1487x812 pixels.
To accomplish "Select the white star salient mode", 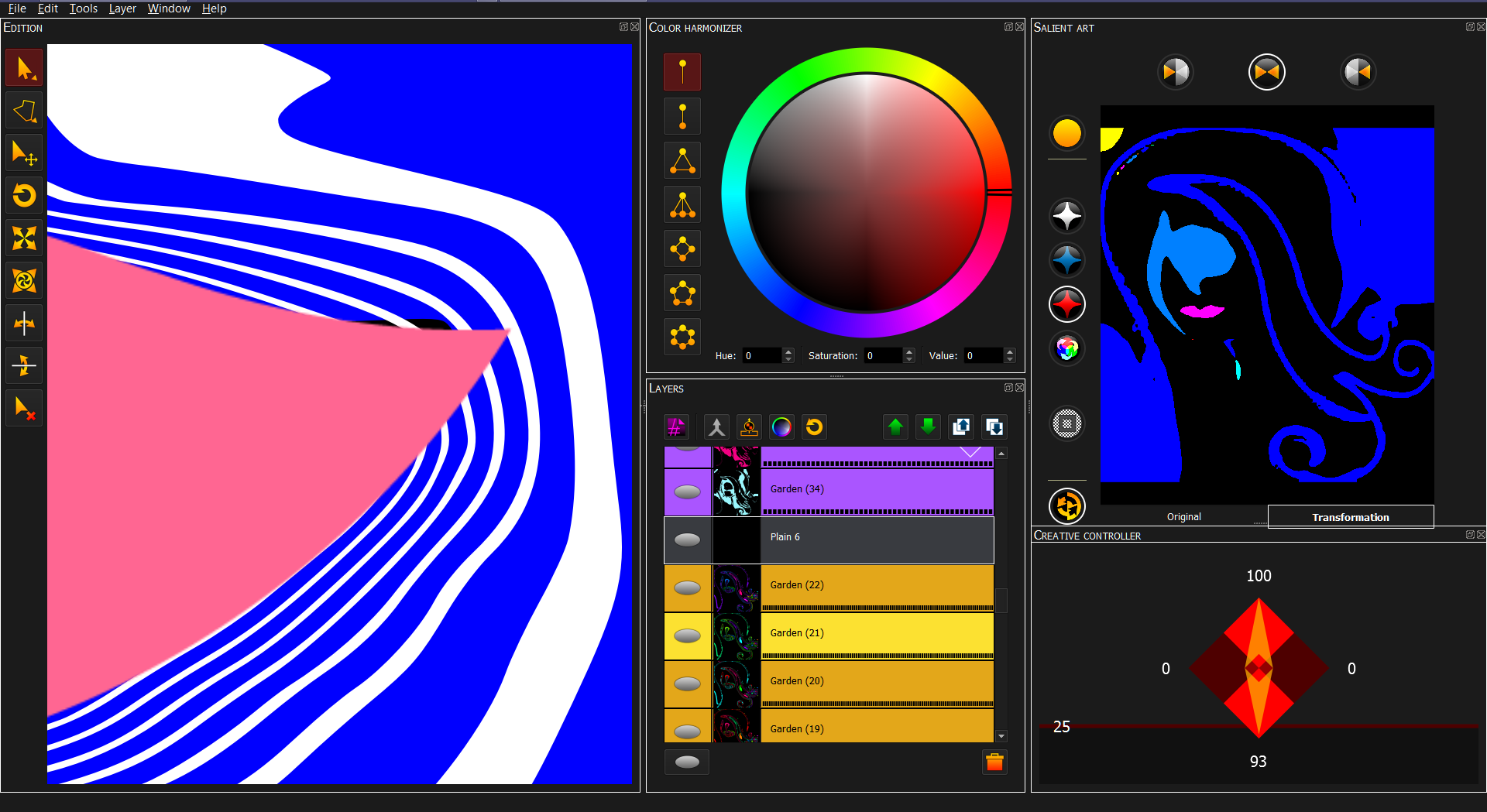I will tap(1066, 216).
